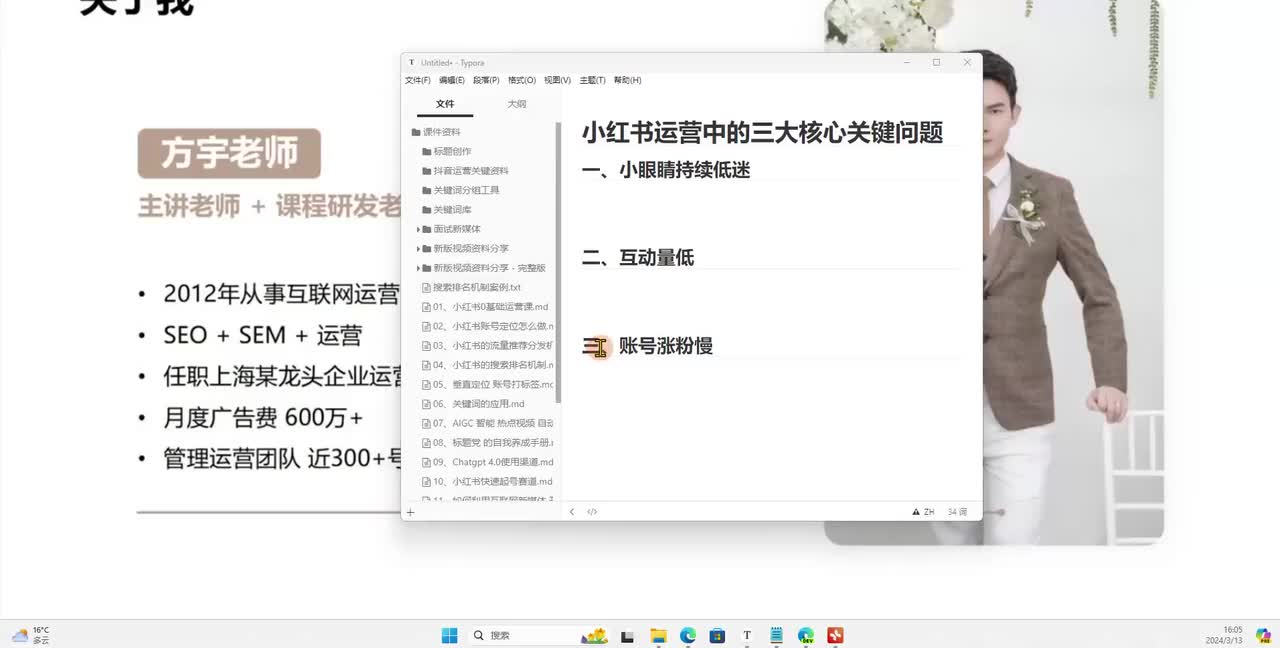Open File Explorer from taskbar
Image resolution: width=1280 pixels, height=648 pixels.
pyautogui.click(x=658, y=635)
